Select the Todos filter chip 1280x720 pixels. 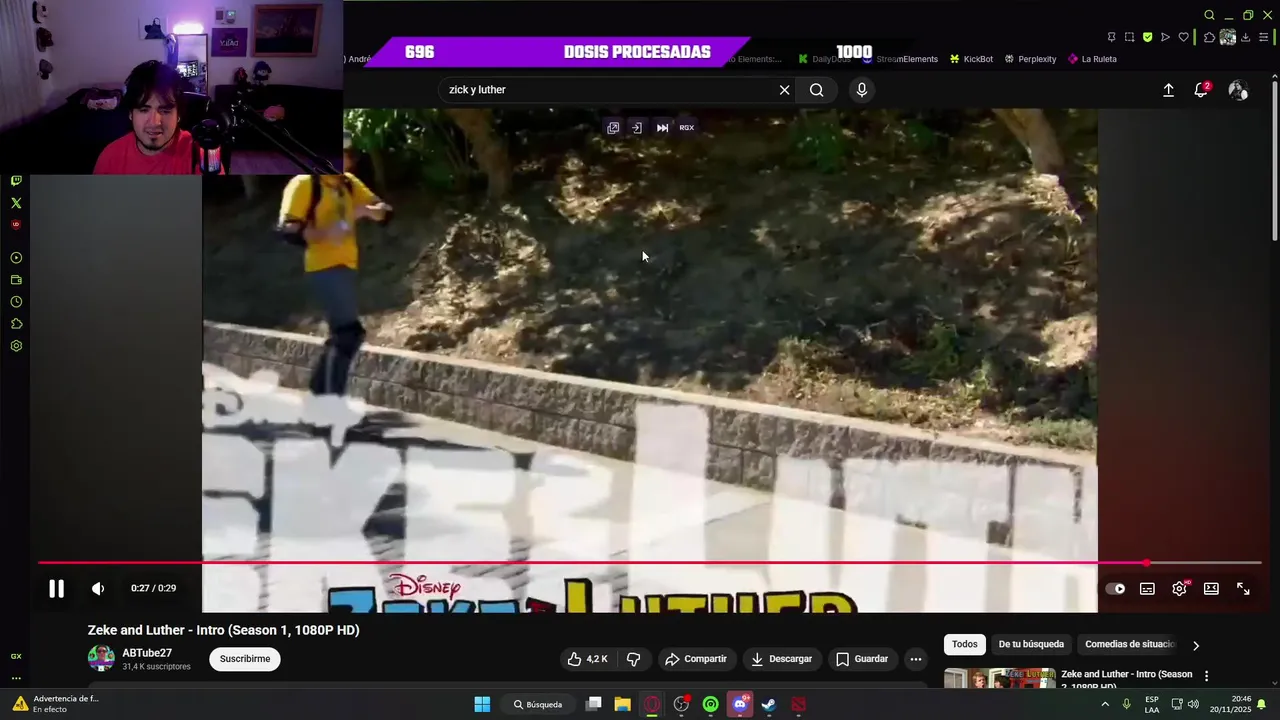click(965, 645)
